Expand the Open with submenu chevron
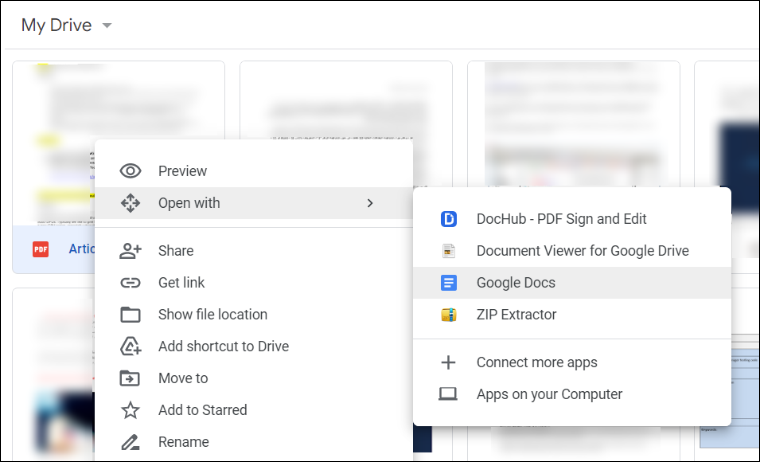Screen dimensions: 760x462 coord(370,203)
